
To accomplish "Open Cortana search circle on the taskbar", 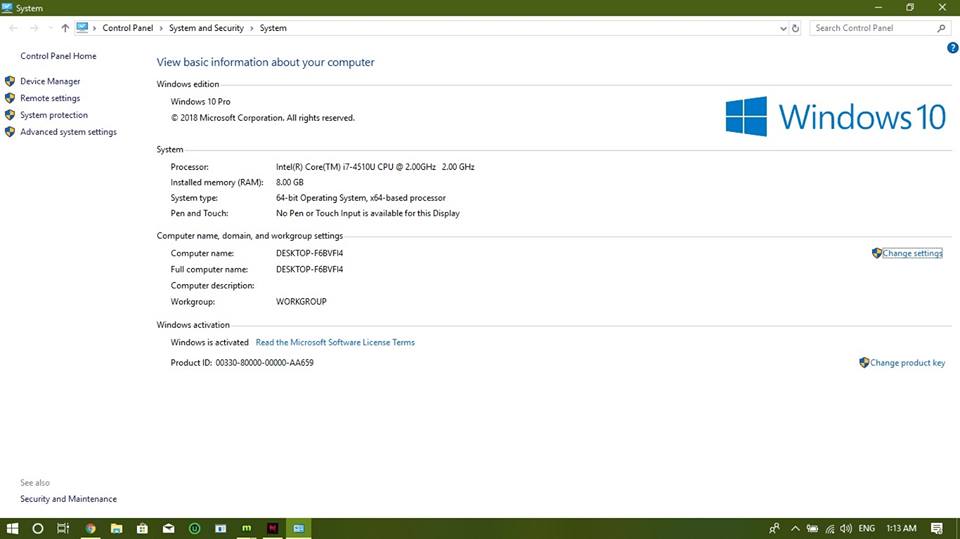I will pos(37,528).
